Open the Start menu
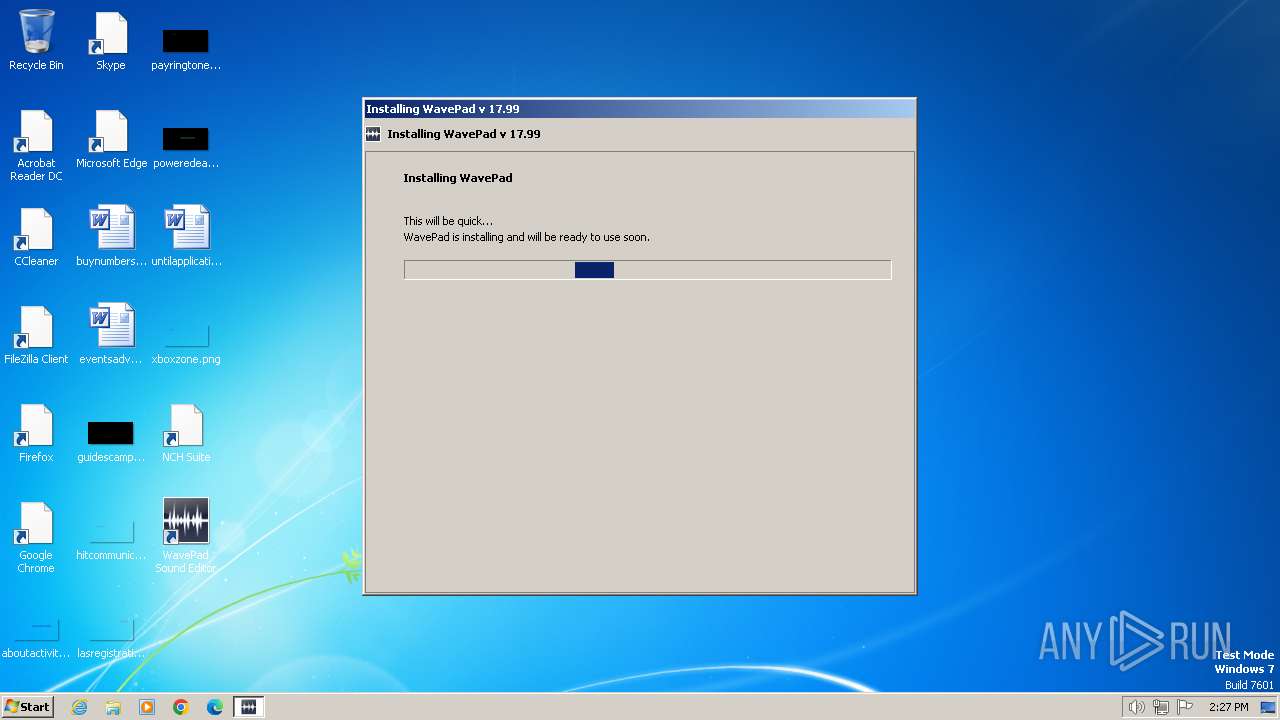 pos(27,707)
